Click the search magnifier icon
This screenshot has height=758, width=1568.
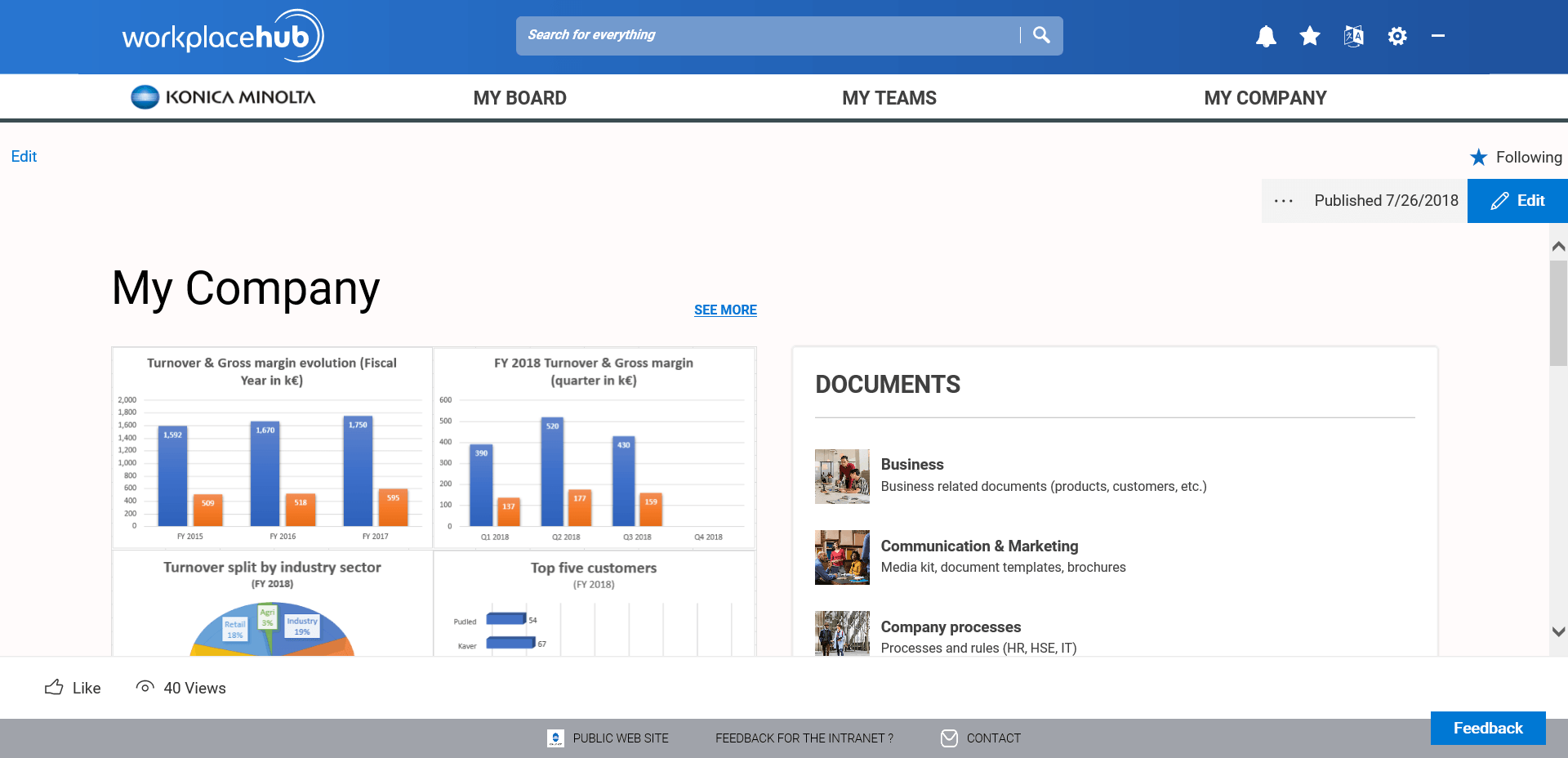(x=1041, y=35)
